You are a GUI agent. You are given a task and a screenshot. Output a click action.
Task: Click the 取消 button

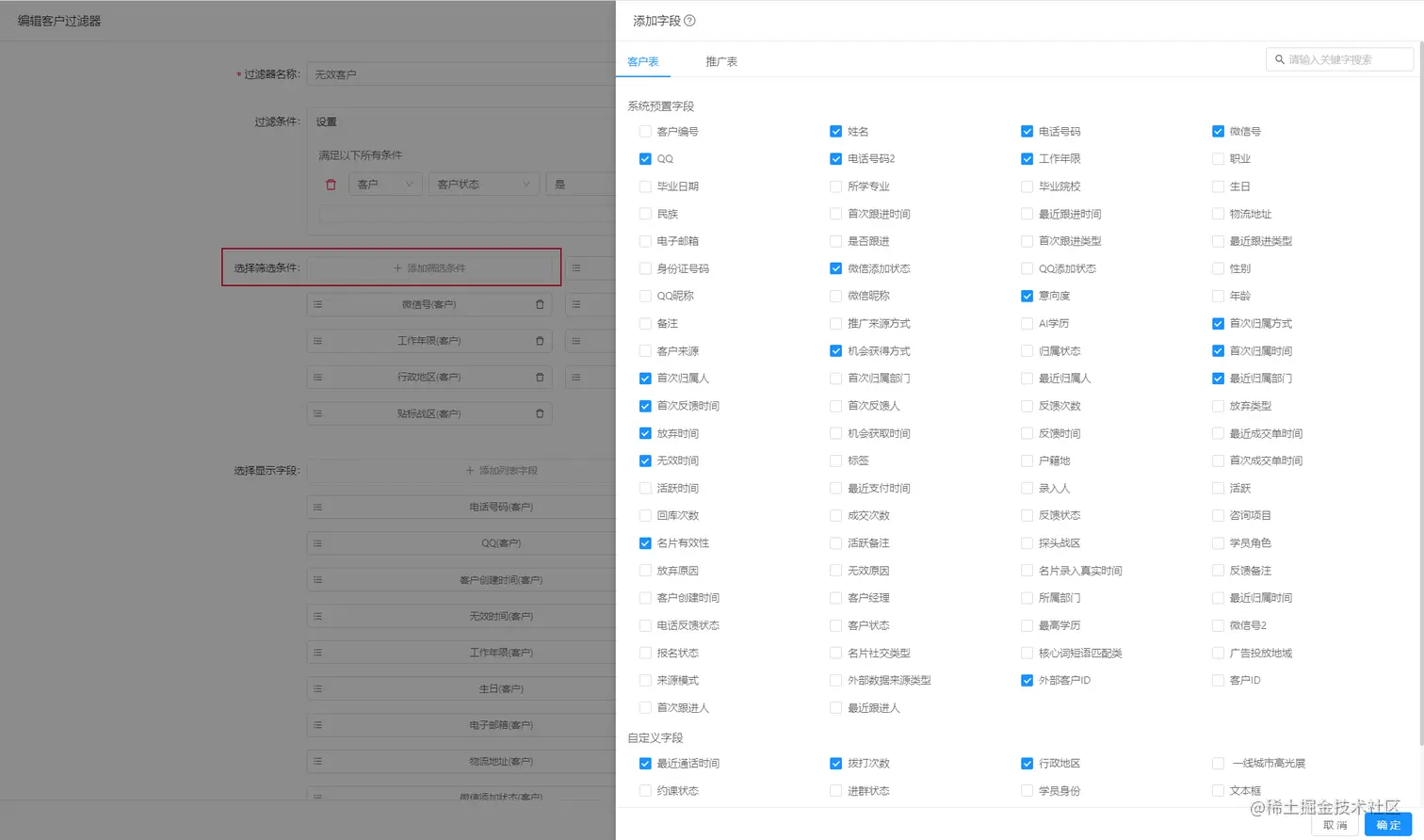(1335, 825)
